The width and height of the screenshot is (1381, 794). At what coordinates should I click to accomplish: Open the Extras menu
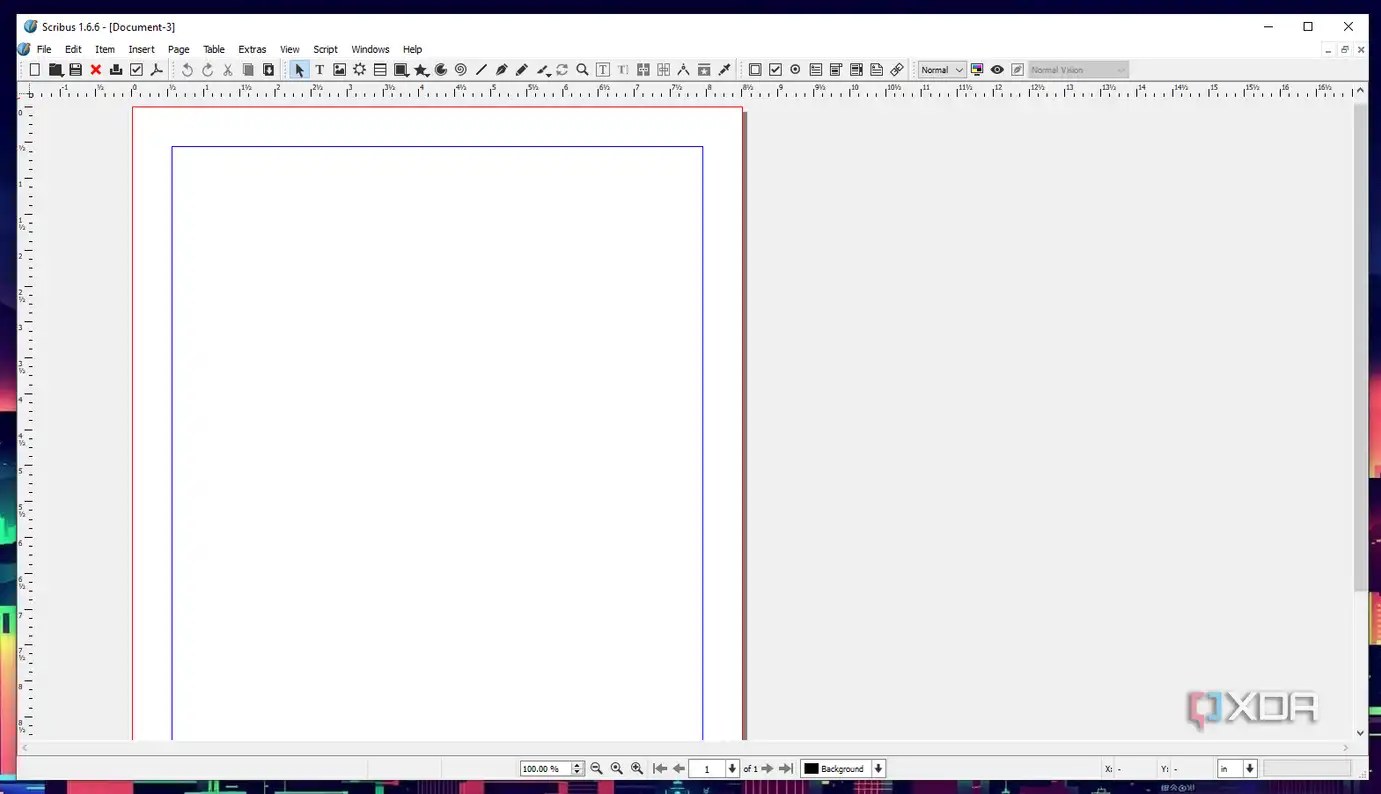[x=252, y=49]
